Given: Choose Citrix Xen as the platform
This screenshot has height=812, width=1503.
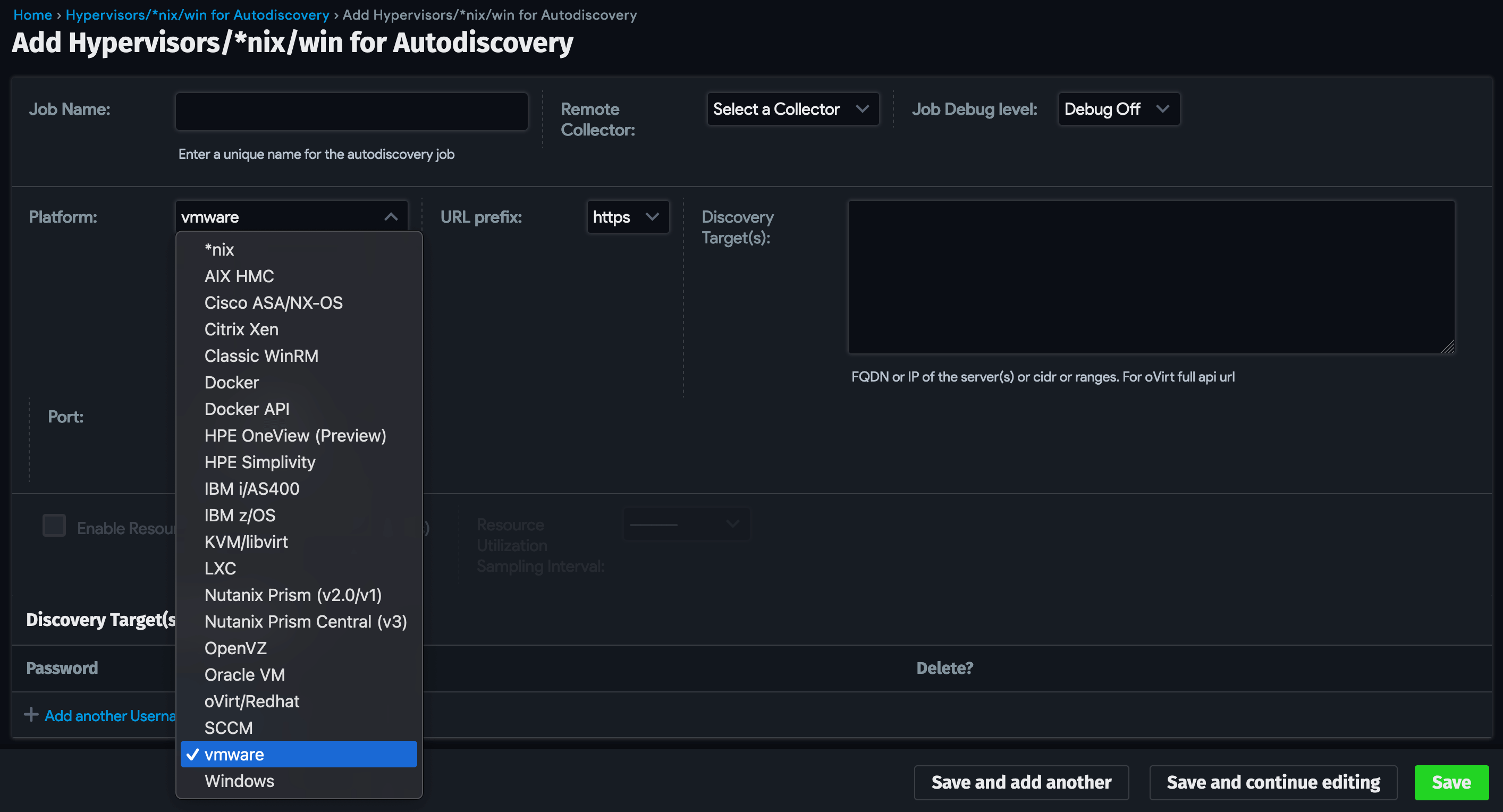Looking at the screenshot, I should [241, 329].
